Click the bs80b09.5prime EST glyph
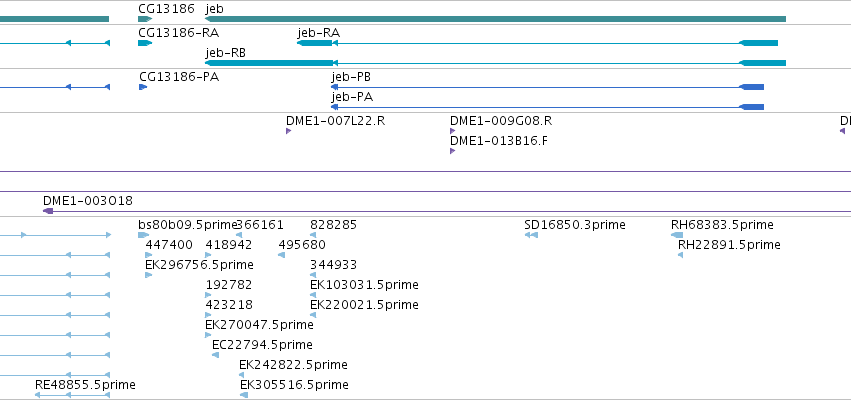The height and width of the screenshot is (400, 851). coord(143,235)
